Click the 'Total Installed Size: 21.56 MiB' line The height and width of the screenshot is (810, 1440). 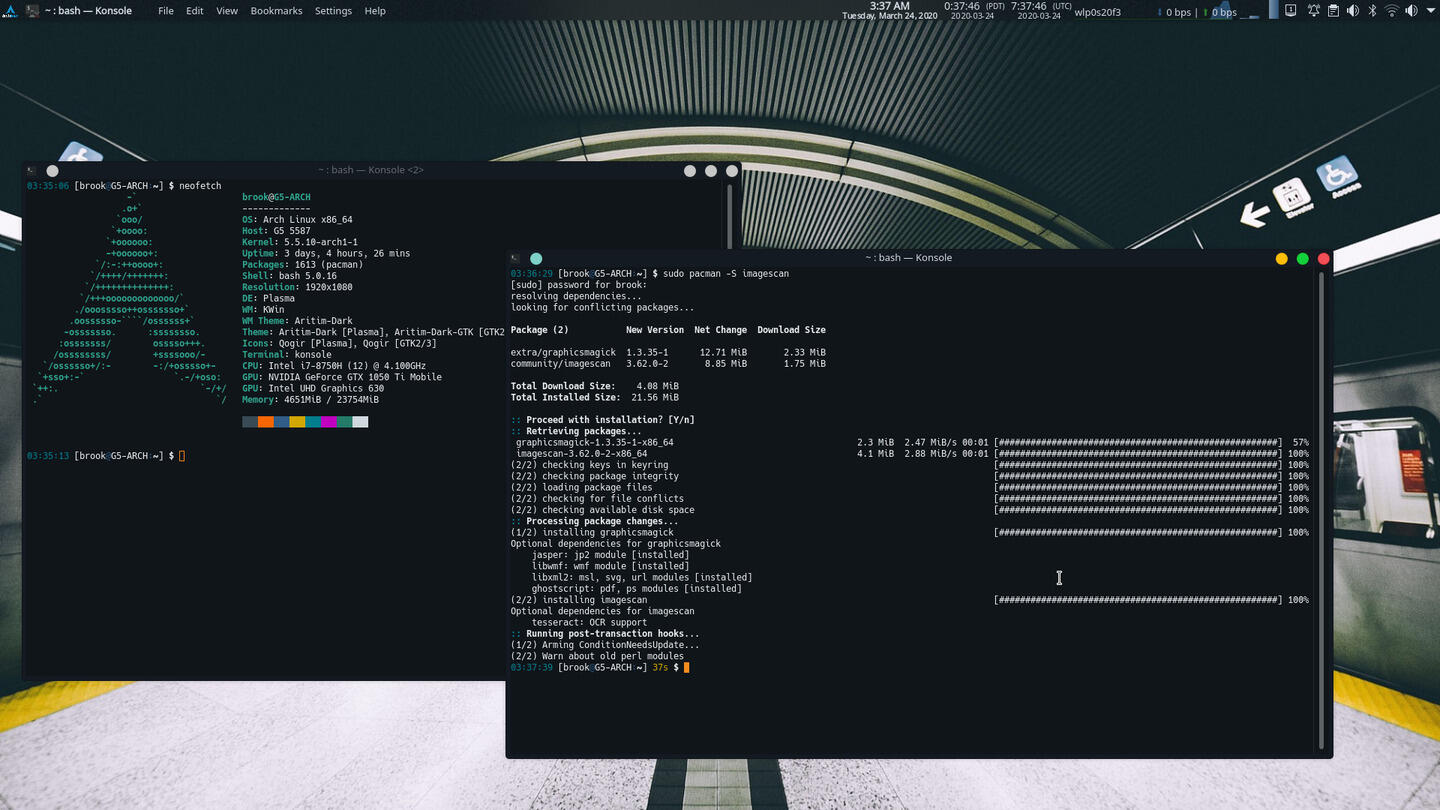point(594,397)
